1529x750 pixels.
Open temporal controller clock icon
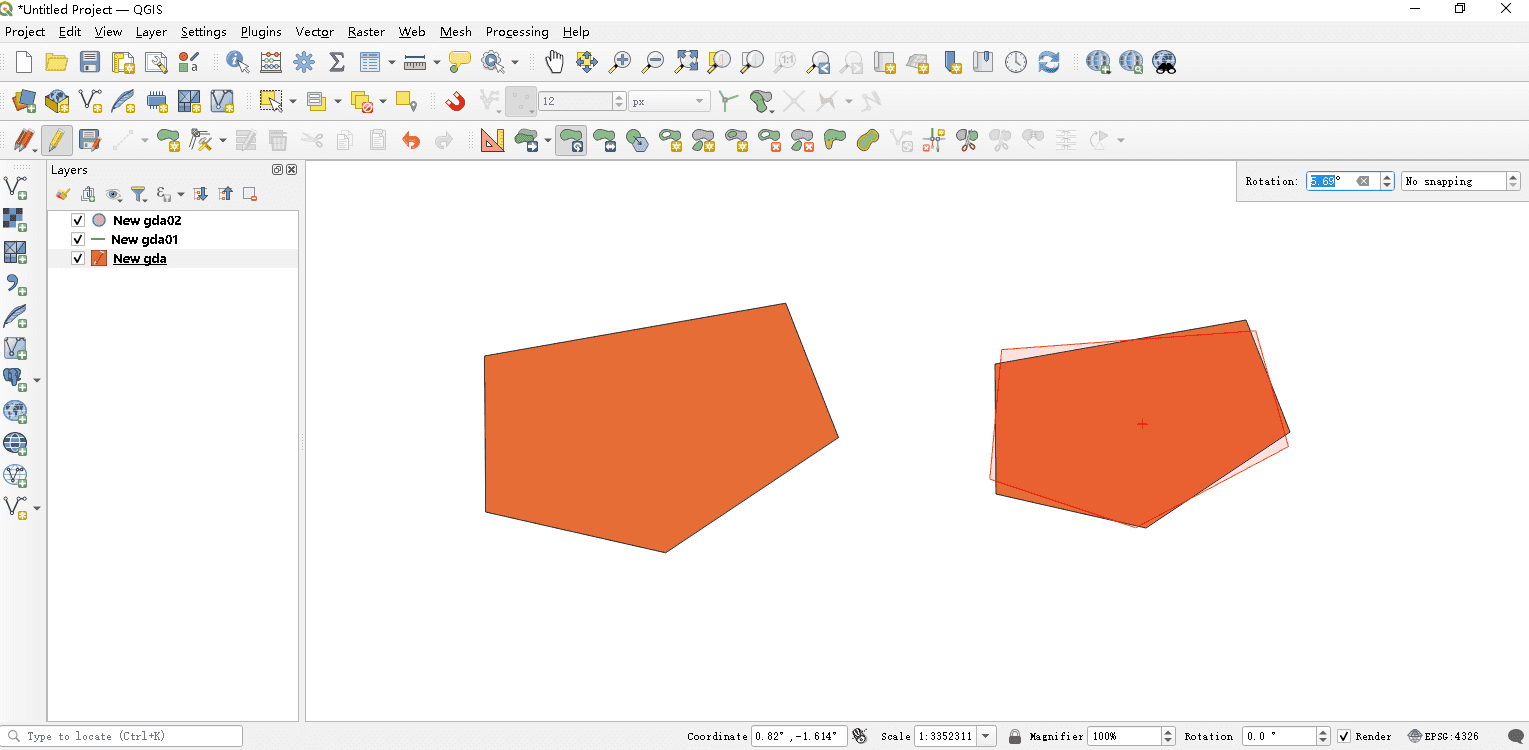coord(1016,62)
